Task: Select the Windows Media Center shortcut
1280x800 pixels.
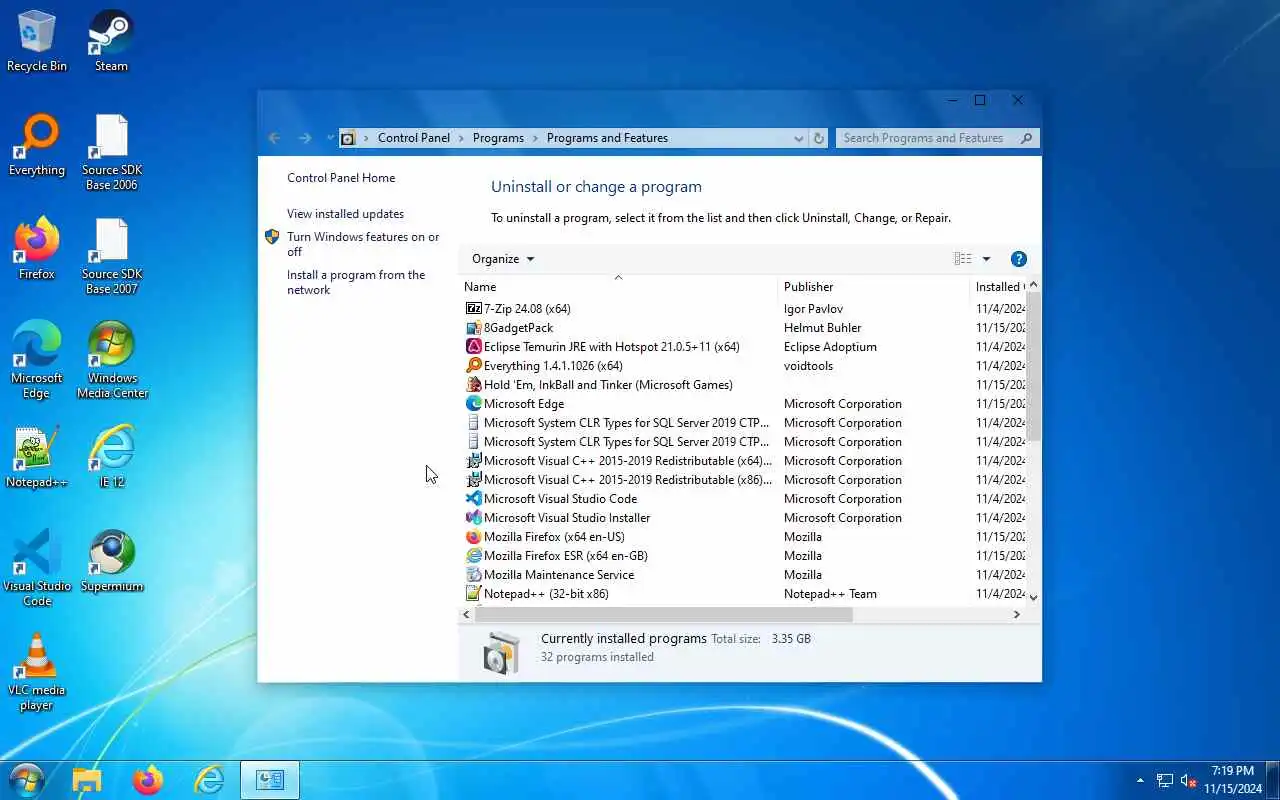Action: [x=111, y=361]
